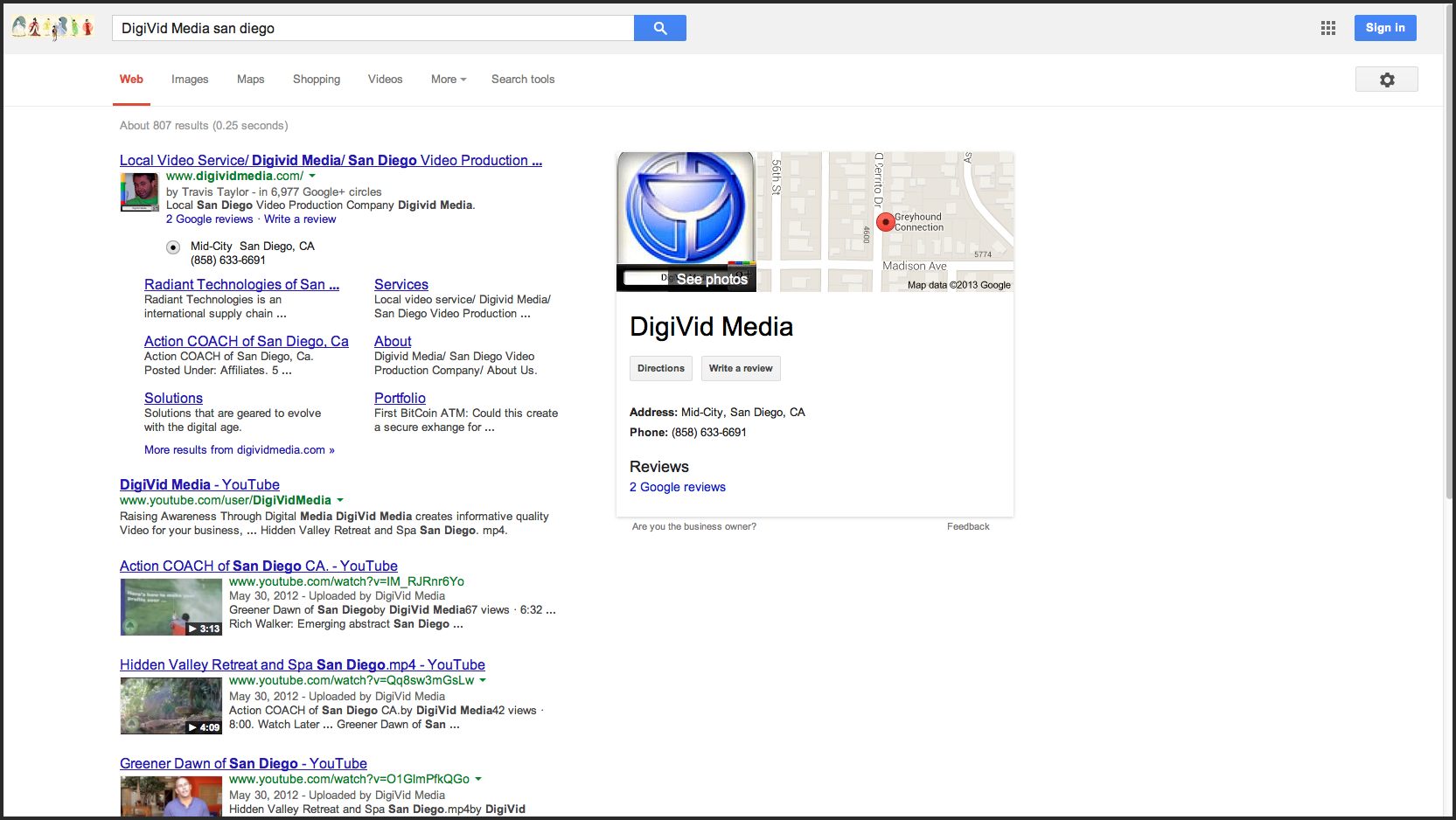This screenshot has width=1456, height=820.
Task: Click the red map pin marker
Action: tap(885, 222)
